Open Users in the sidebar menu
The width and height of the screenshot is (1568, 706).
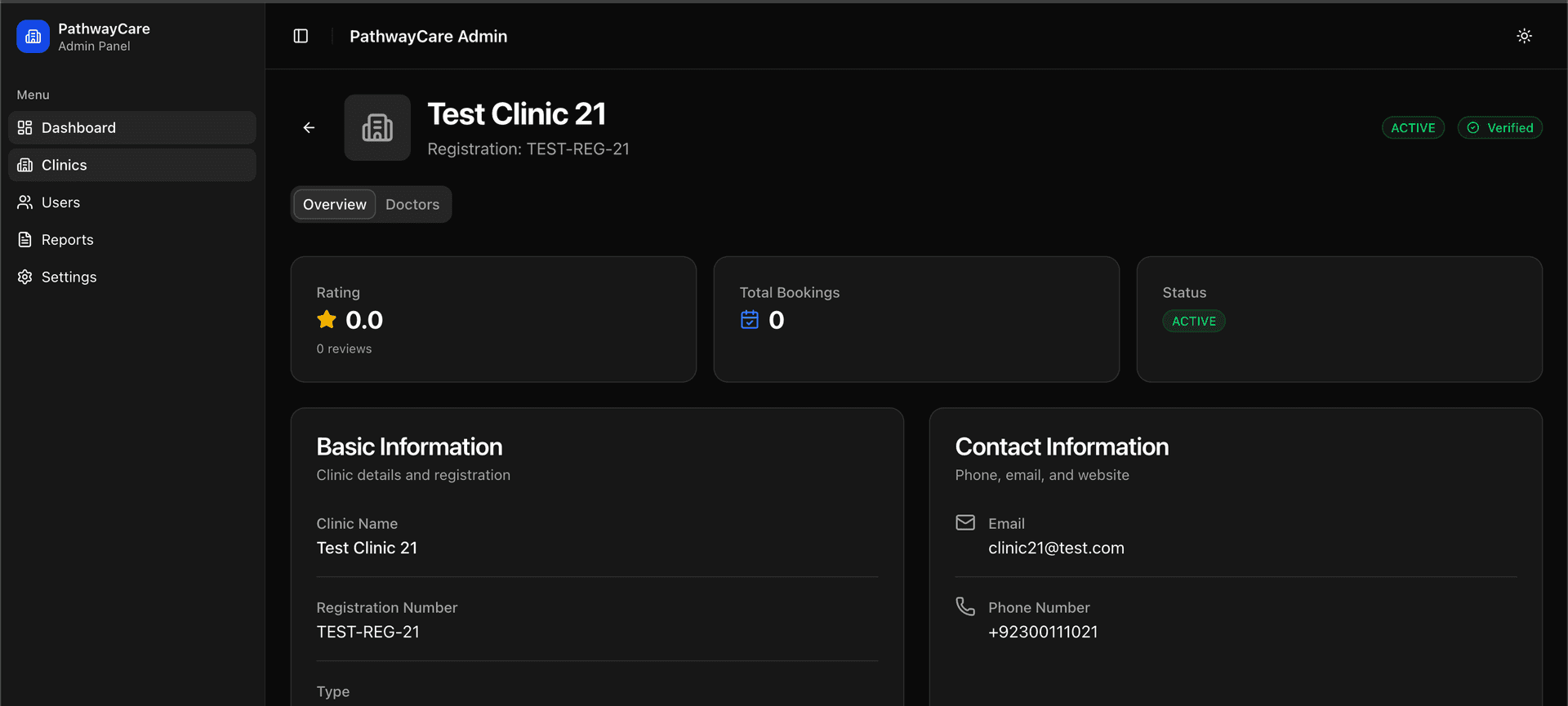pos(132,202)
